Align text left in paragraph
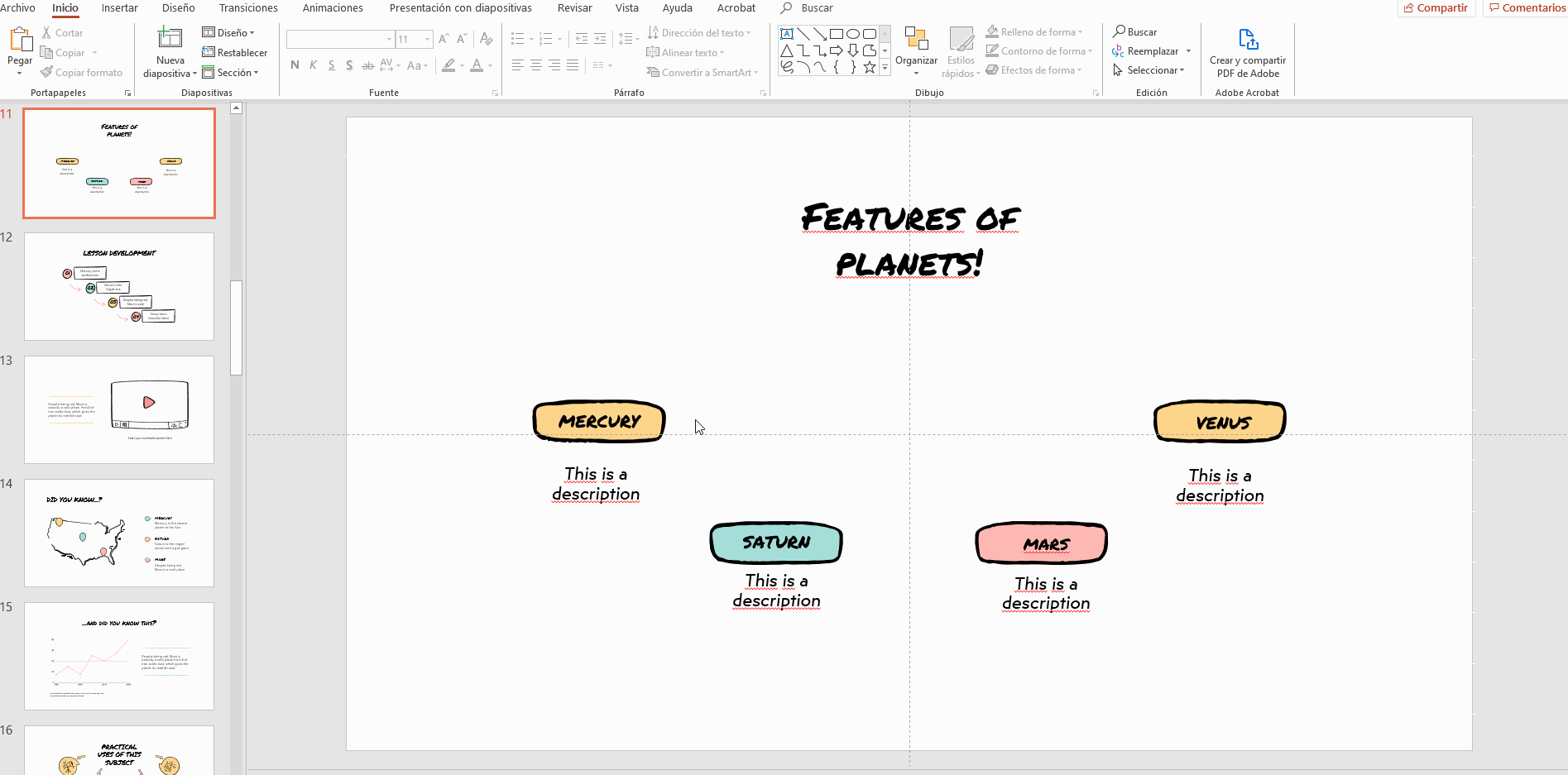This screenshot has width=1568, height=775. point(518,65)
